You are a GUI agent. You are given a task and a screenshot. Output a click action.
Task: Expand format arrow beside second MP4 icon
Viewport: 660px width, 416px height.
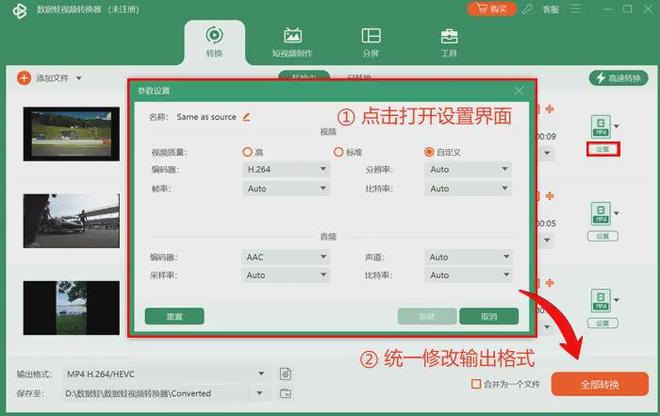(x=617, y=213)
